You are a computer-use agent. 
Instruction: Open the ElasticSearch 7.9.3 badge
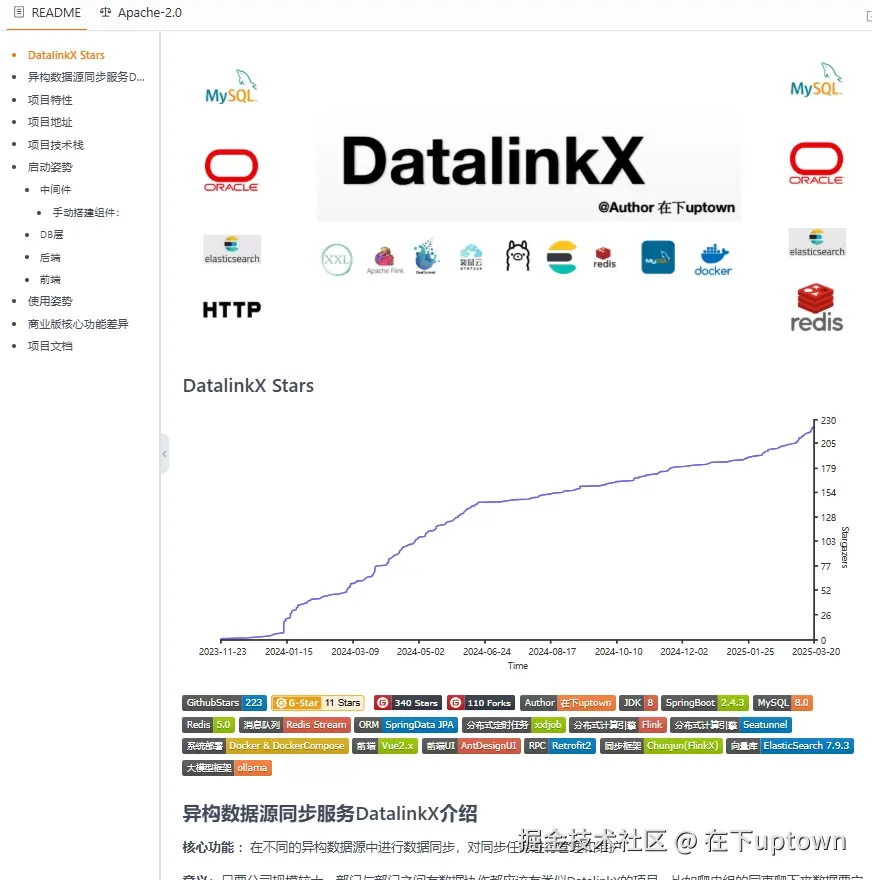coord(790,746)
